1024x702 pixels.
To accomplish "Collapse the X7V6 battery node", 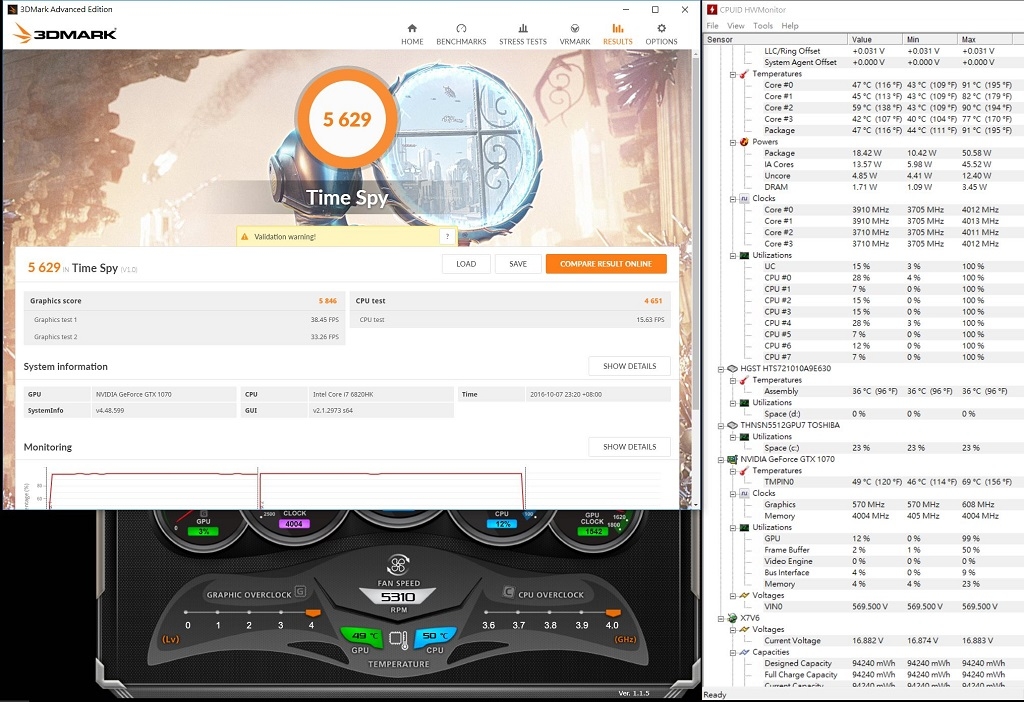I will tap(721, 618).
